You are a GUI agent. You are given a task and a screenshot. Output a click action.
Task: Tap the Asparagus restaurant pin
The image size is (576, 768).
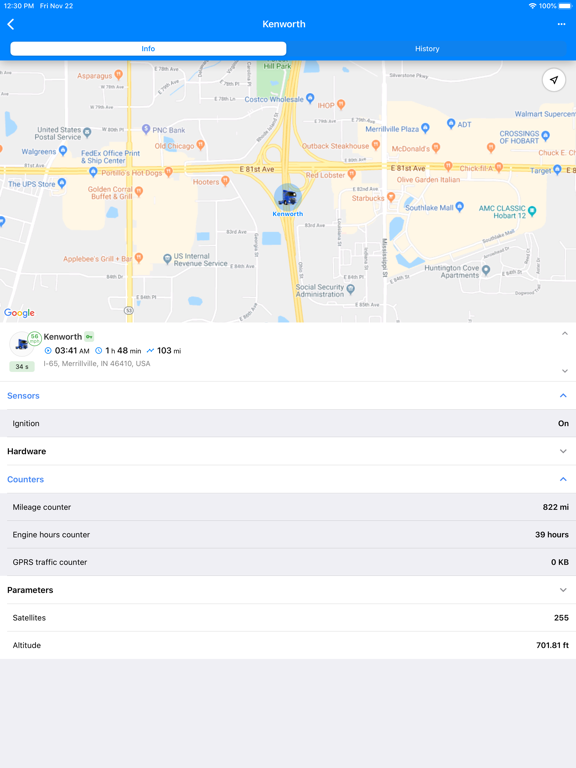[x=118, y=74]
